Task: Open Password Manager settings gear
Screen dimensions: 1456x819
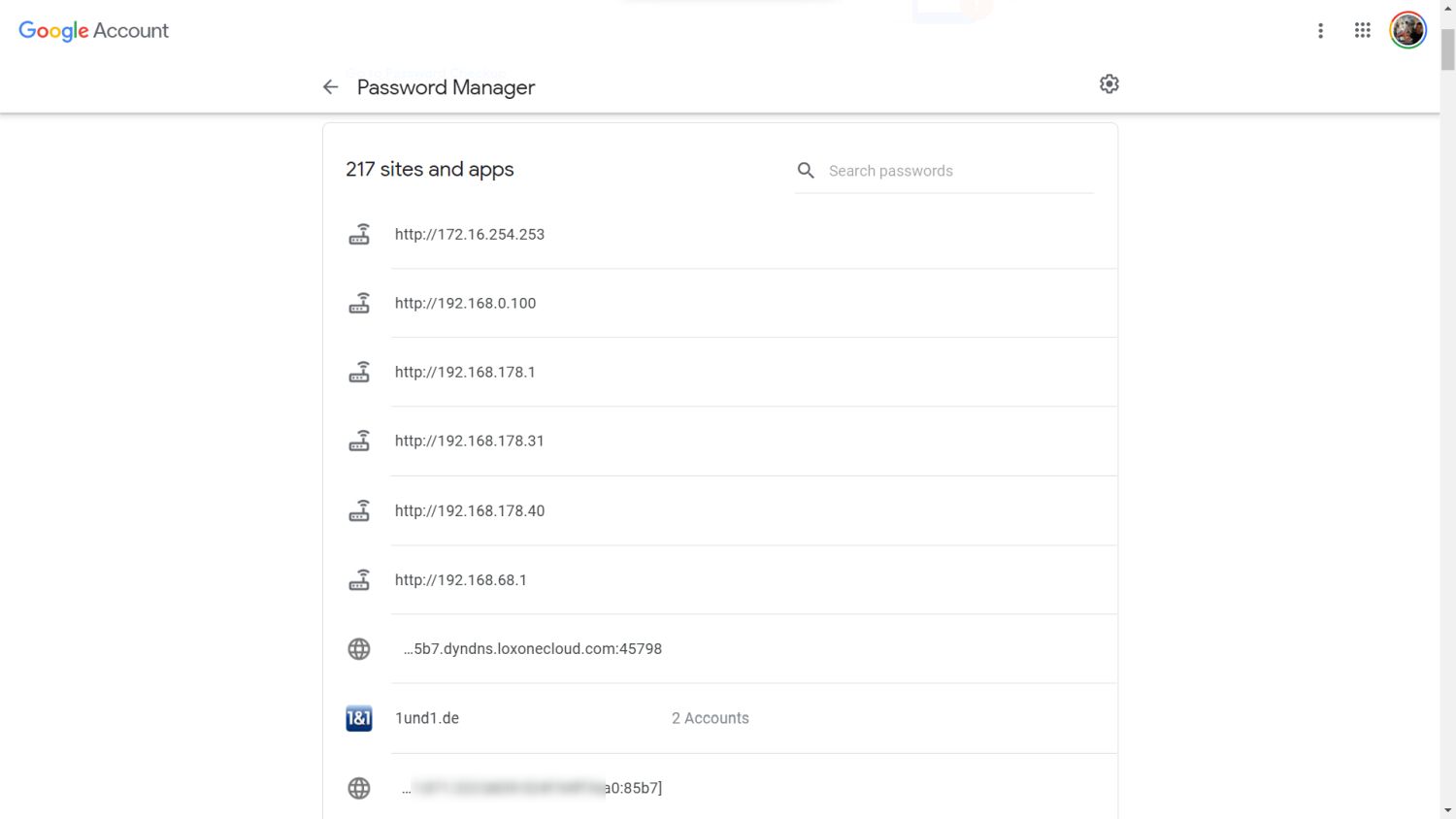Action: click(1109, 84)
